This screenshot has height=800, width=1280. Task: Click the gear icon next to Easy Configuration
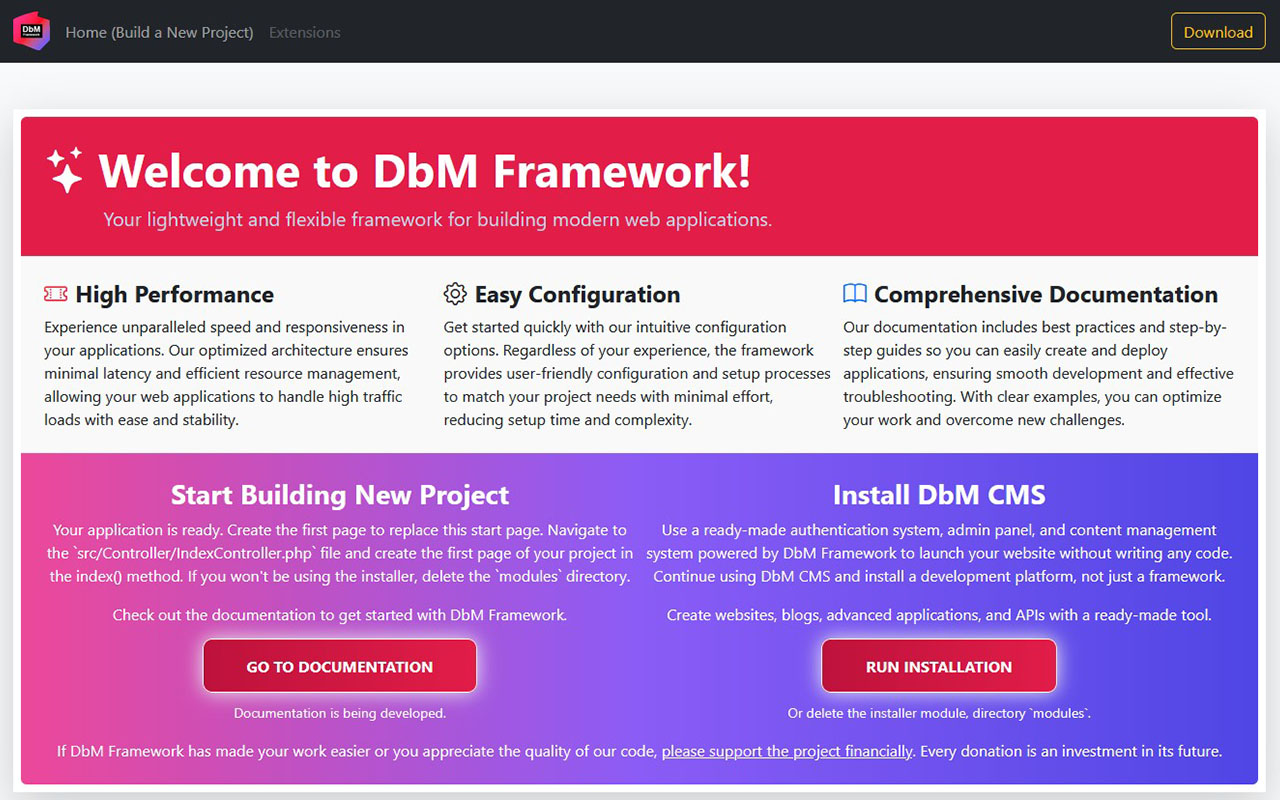[x=455, y=293]
